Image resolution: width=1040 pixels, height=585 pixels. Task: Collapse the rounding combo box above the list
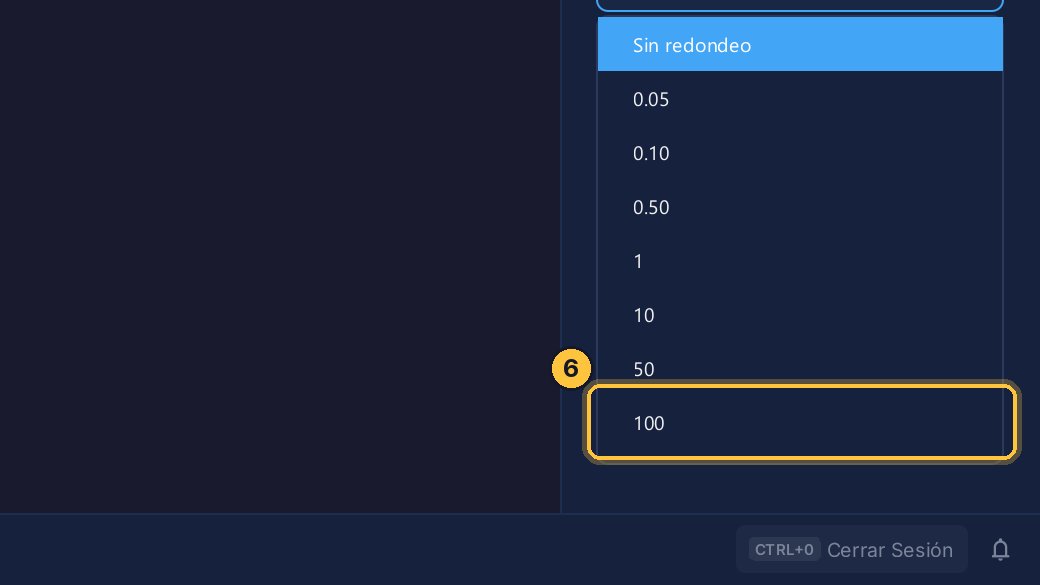[800, 5]
